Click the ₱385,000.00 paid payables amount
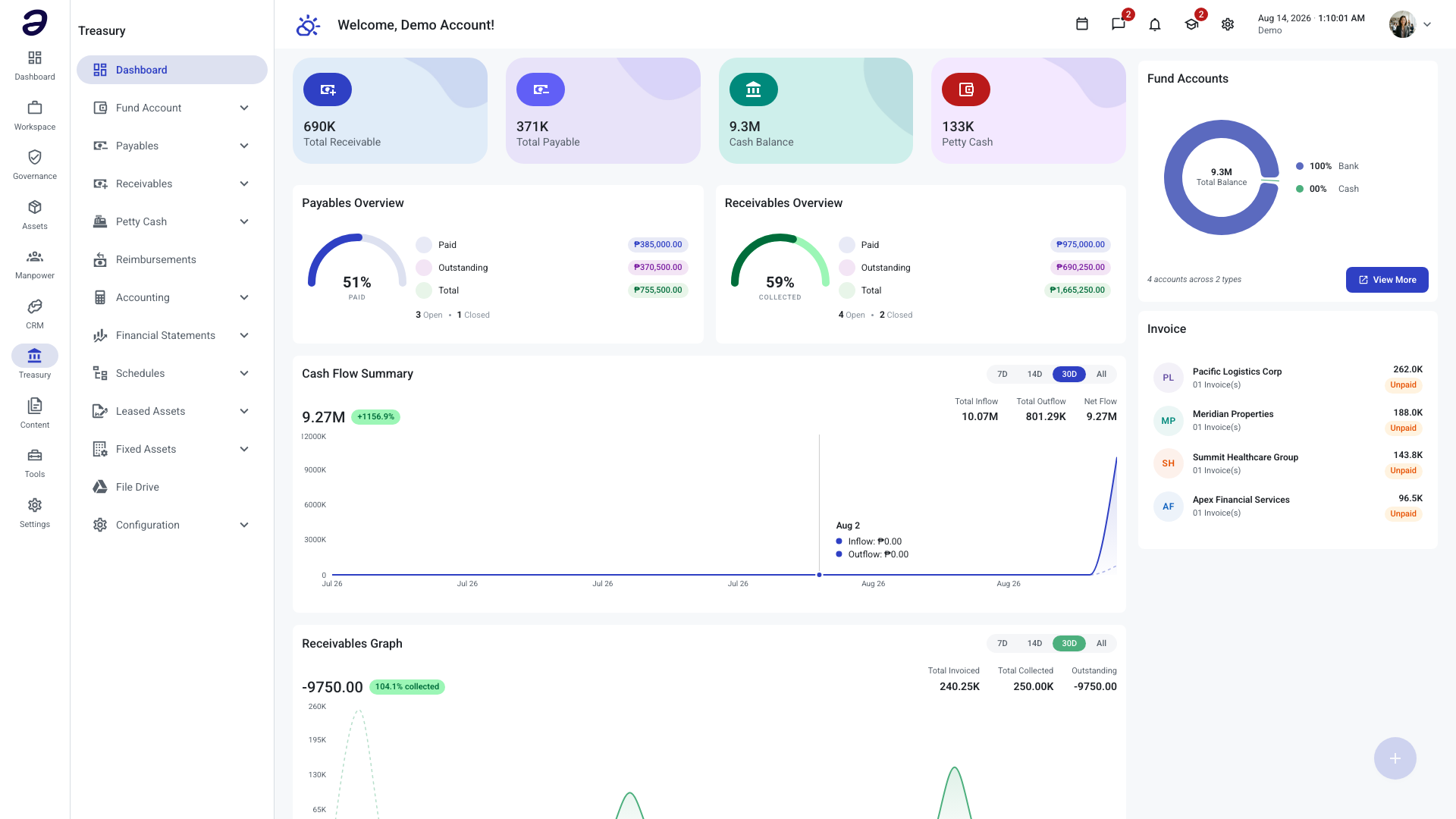The height and width of the screenshot is (819, 1456). point(658,245)
